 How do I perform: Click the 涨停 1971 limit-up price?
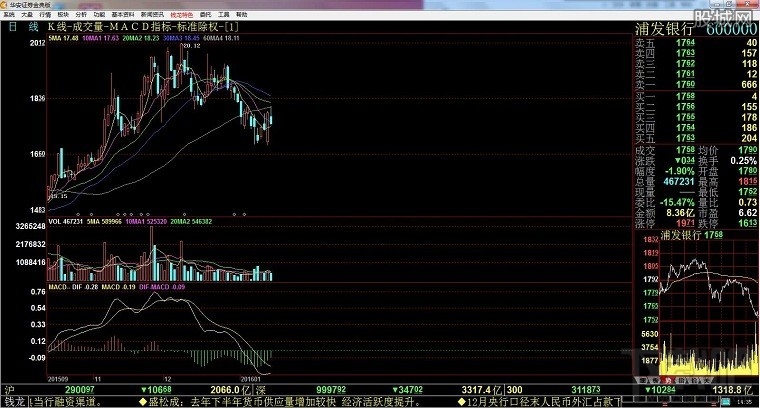[685, 223]
